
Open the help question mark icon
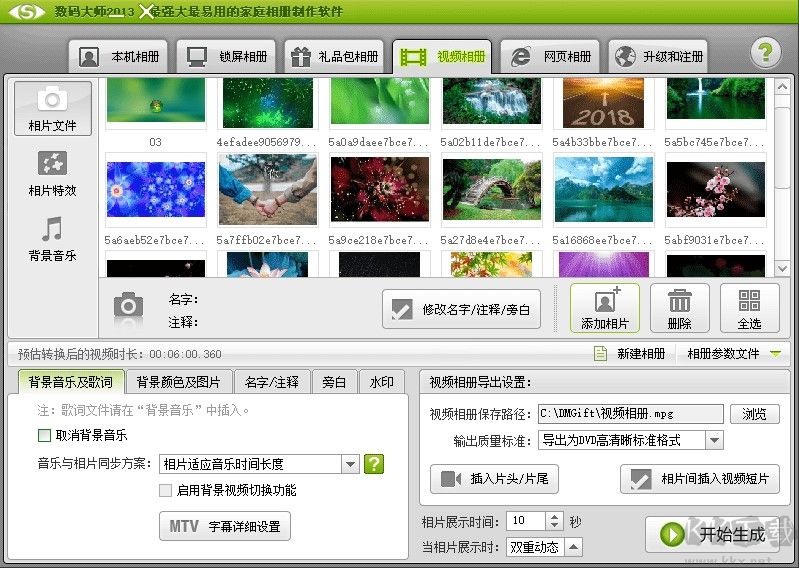(765, 53)
